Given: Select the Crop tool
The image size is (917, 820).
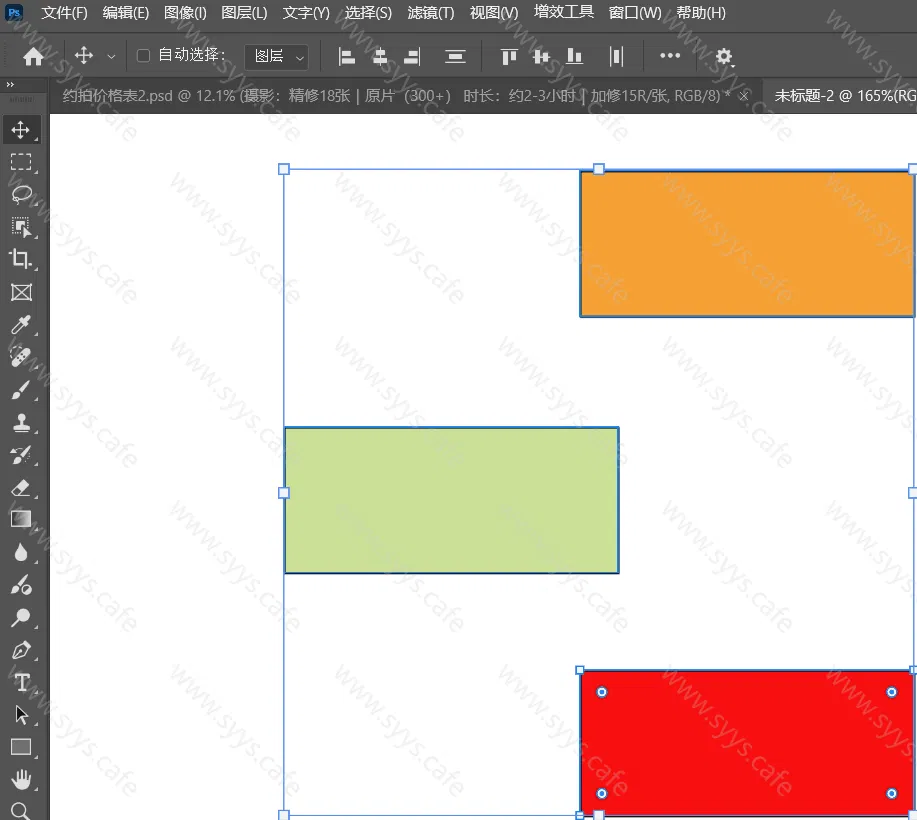Looking at the screenshot, I should click(x=21, y=259).
